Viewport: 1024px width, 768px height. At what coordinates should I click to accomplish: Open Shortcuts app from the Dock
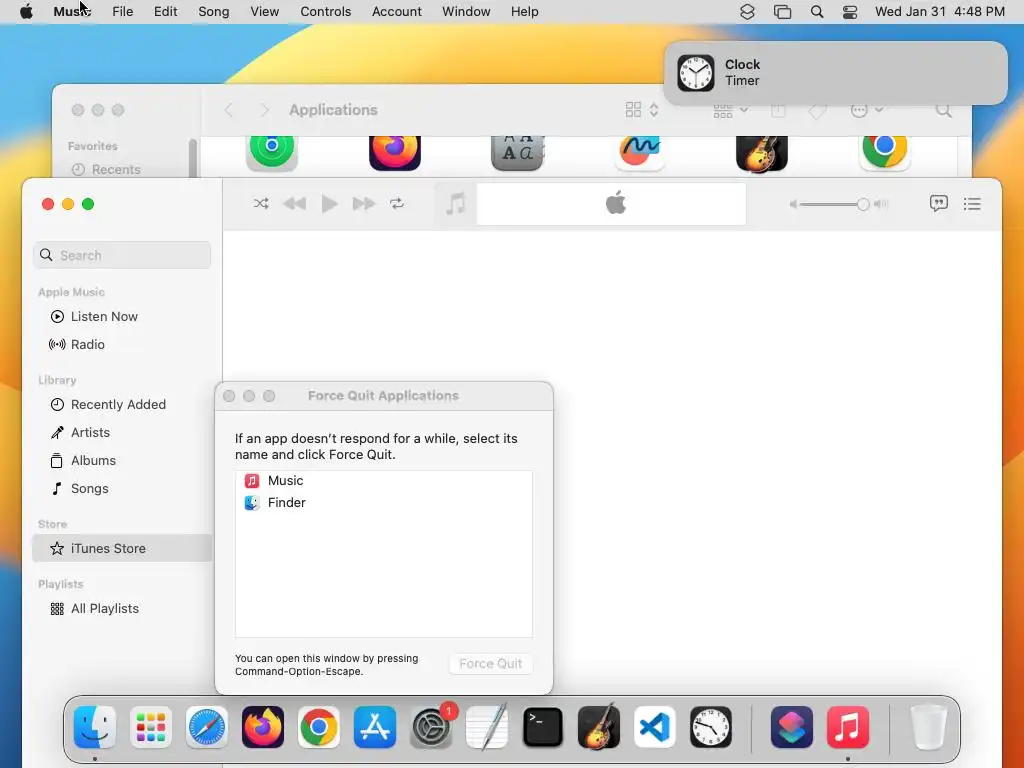coord(792,727)
